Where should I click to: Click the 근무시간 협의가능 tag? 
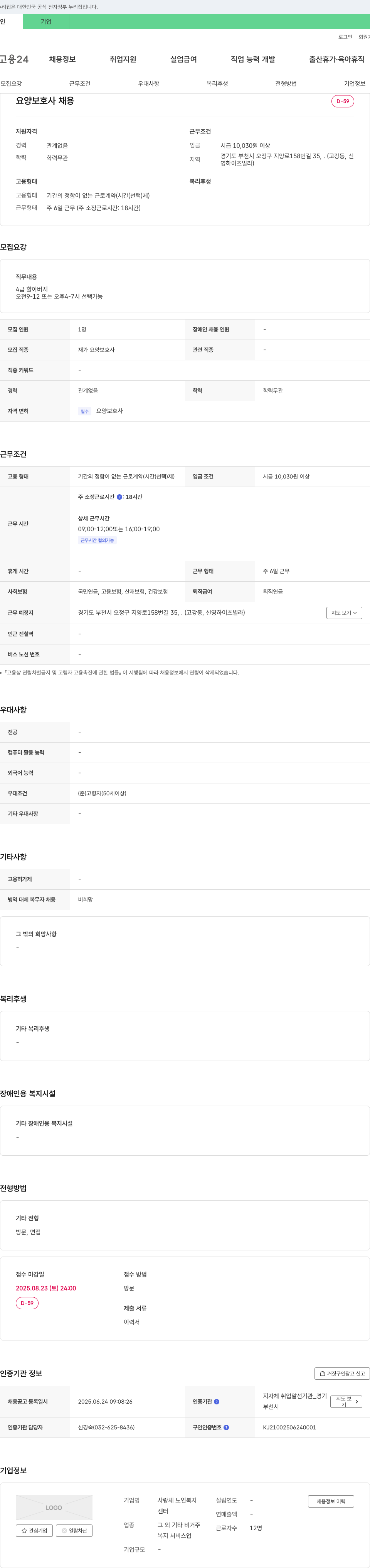(x=97, y=540)
